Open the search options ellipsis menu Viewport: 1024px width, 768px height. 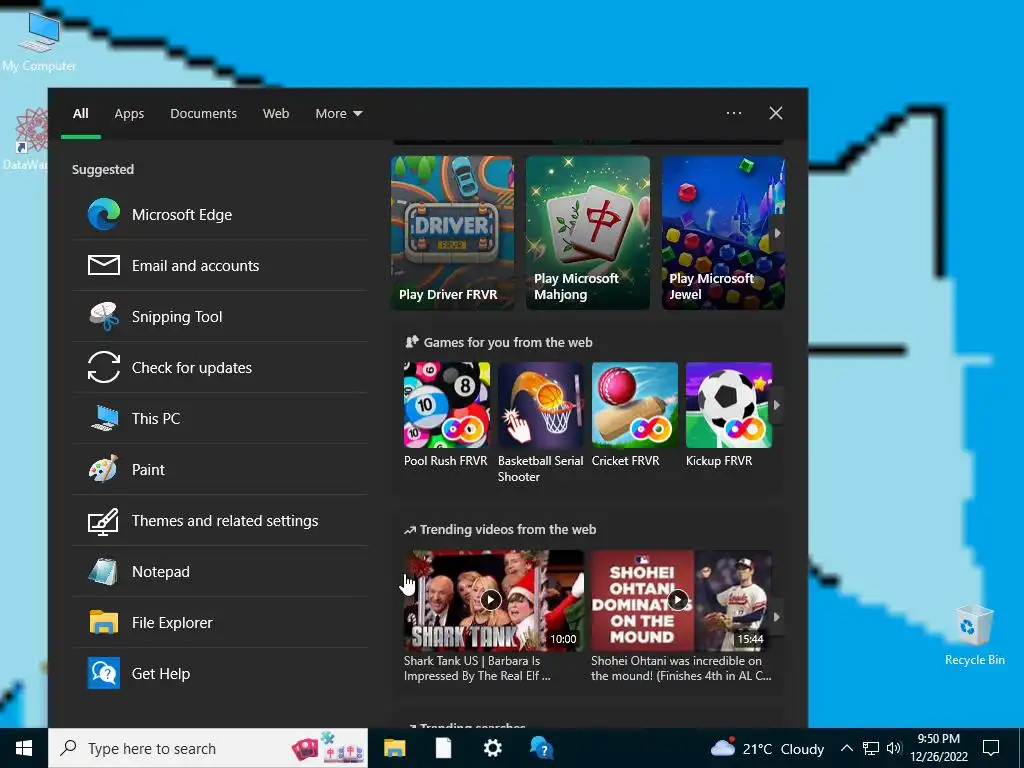(734, 113)
